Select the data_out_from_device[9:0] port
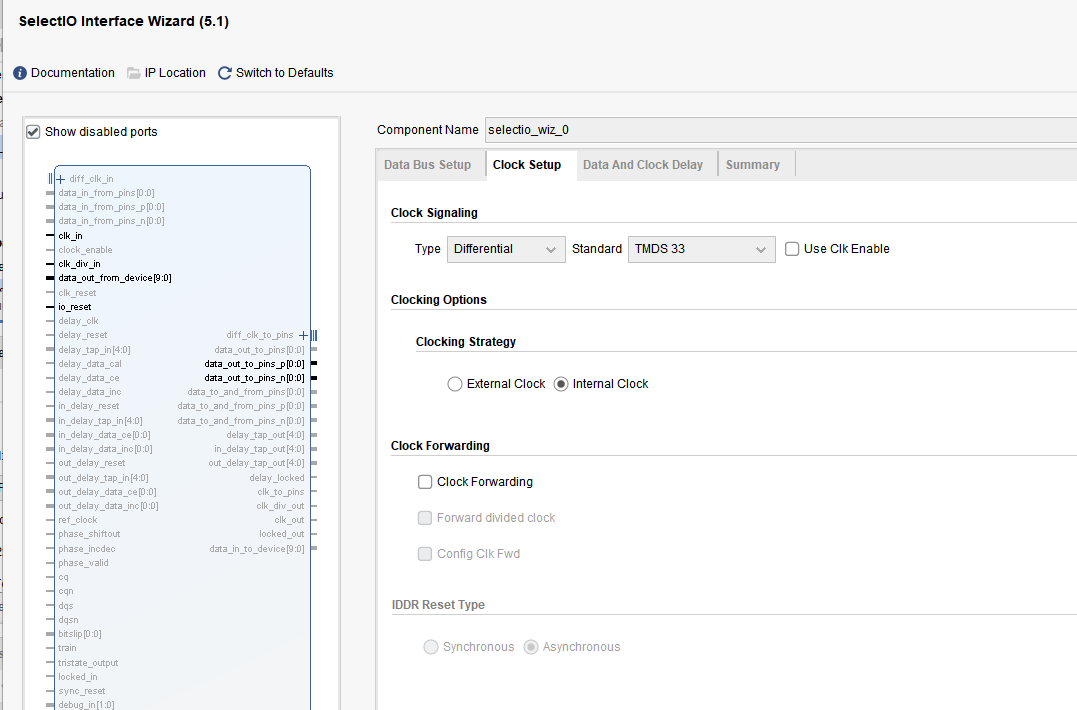This screenshot has width=1077, height=710. [115, 278]
